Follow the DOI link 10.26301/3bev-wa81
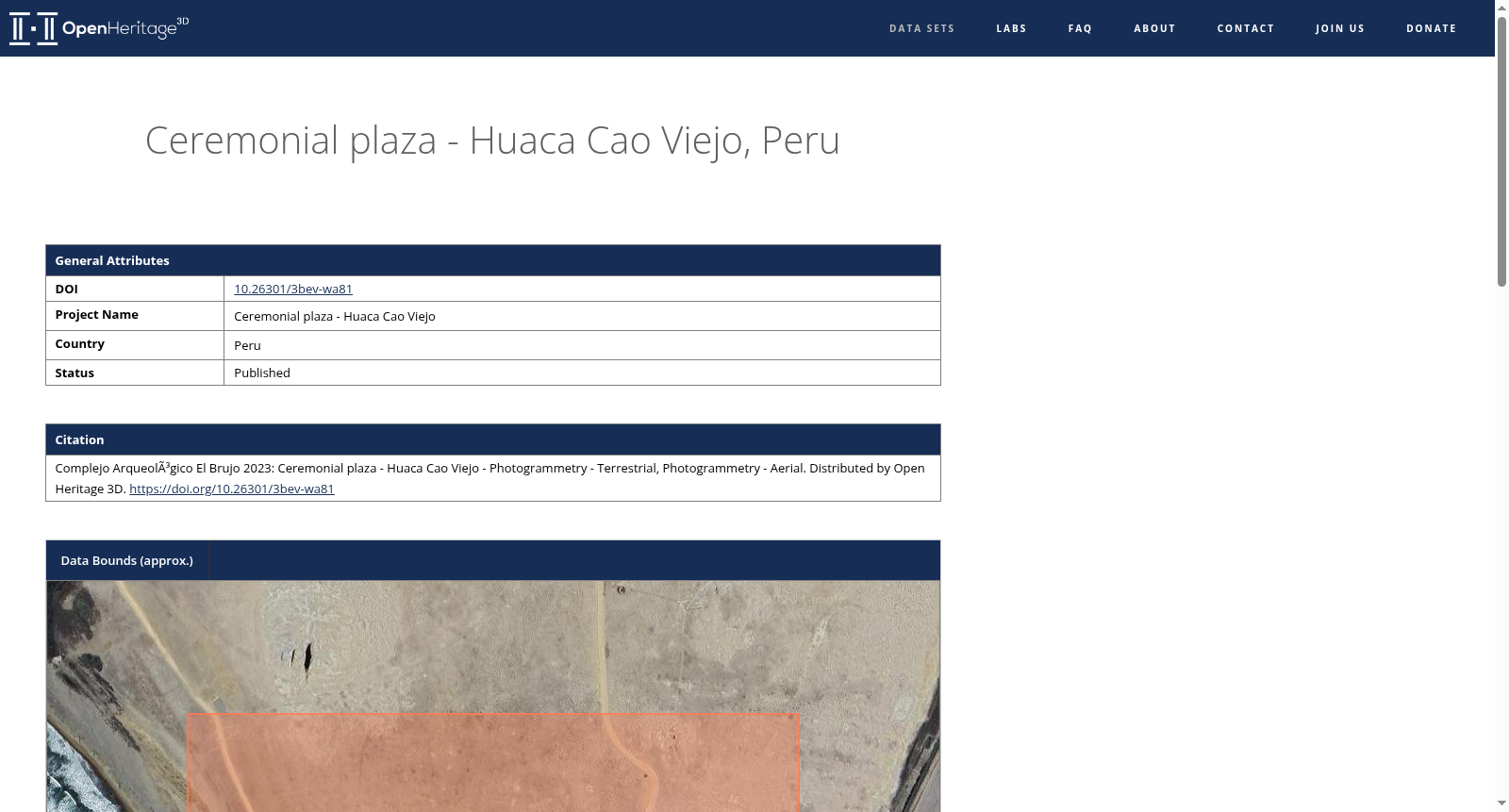The width and height of the screenshot is (1509, 812). [x=293, y=289]
